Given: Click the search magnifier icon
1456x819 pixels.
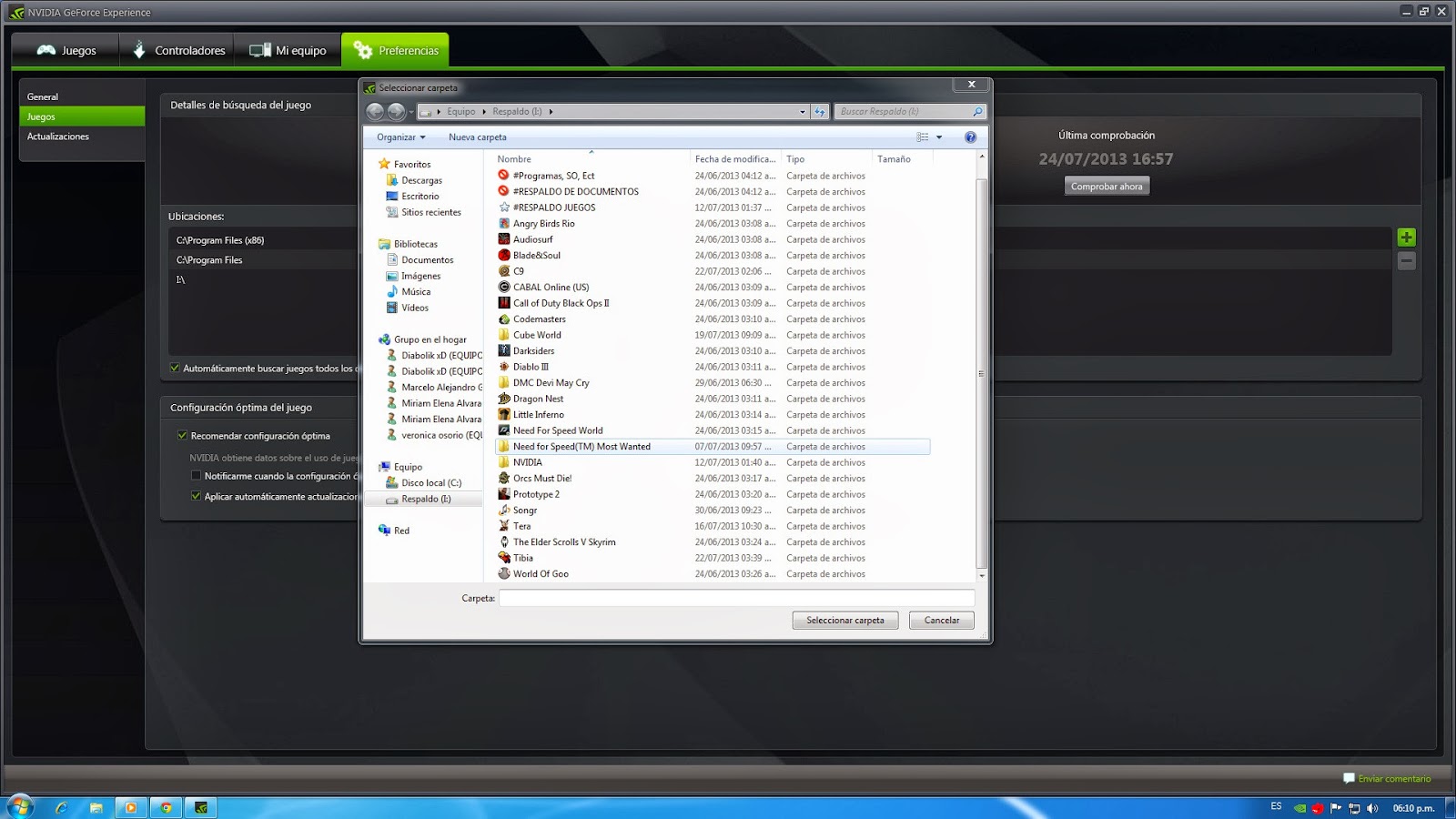Looking at the screenshot, I should pos(977,111).
